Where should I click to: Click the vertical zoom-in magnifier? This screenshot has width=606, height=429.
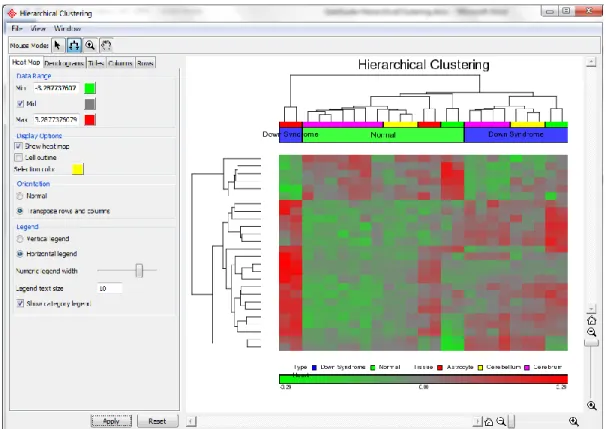coord(591,405)
